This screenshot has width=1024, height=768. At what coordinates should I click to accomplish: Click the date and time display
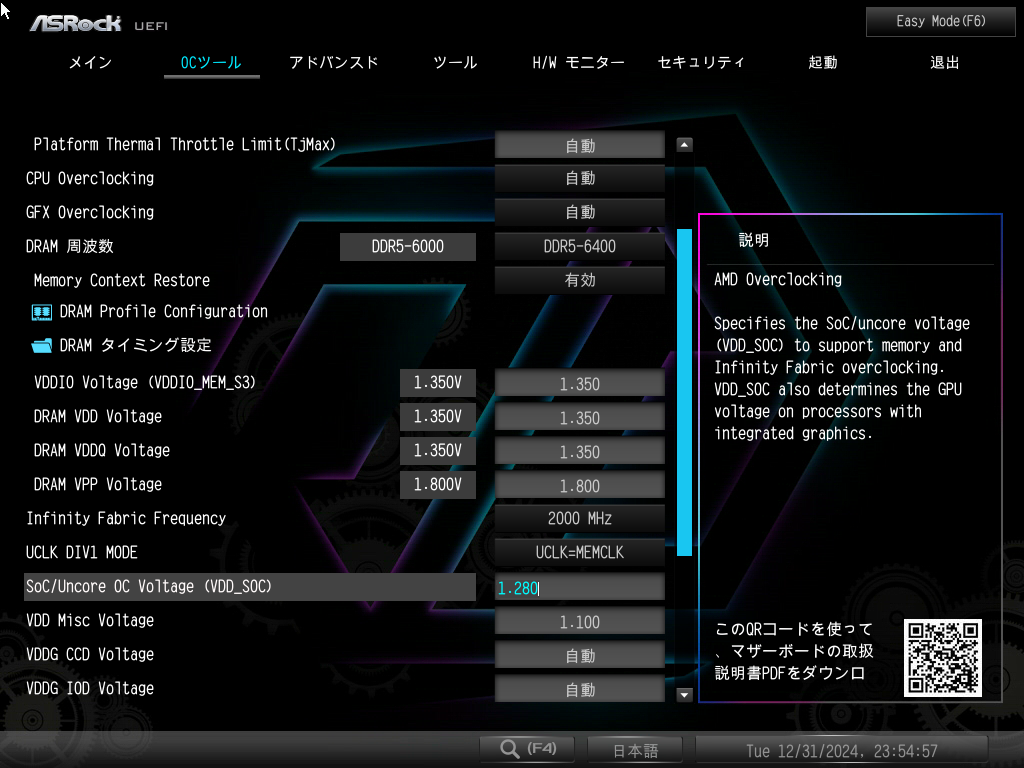842,750
